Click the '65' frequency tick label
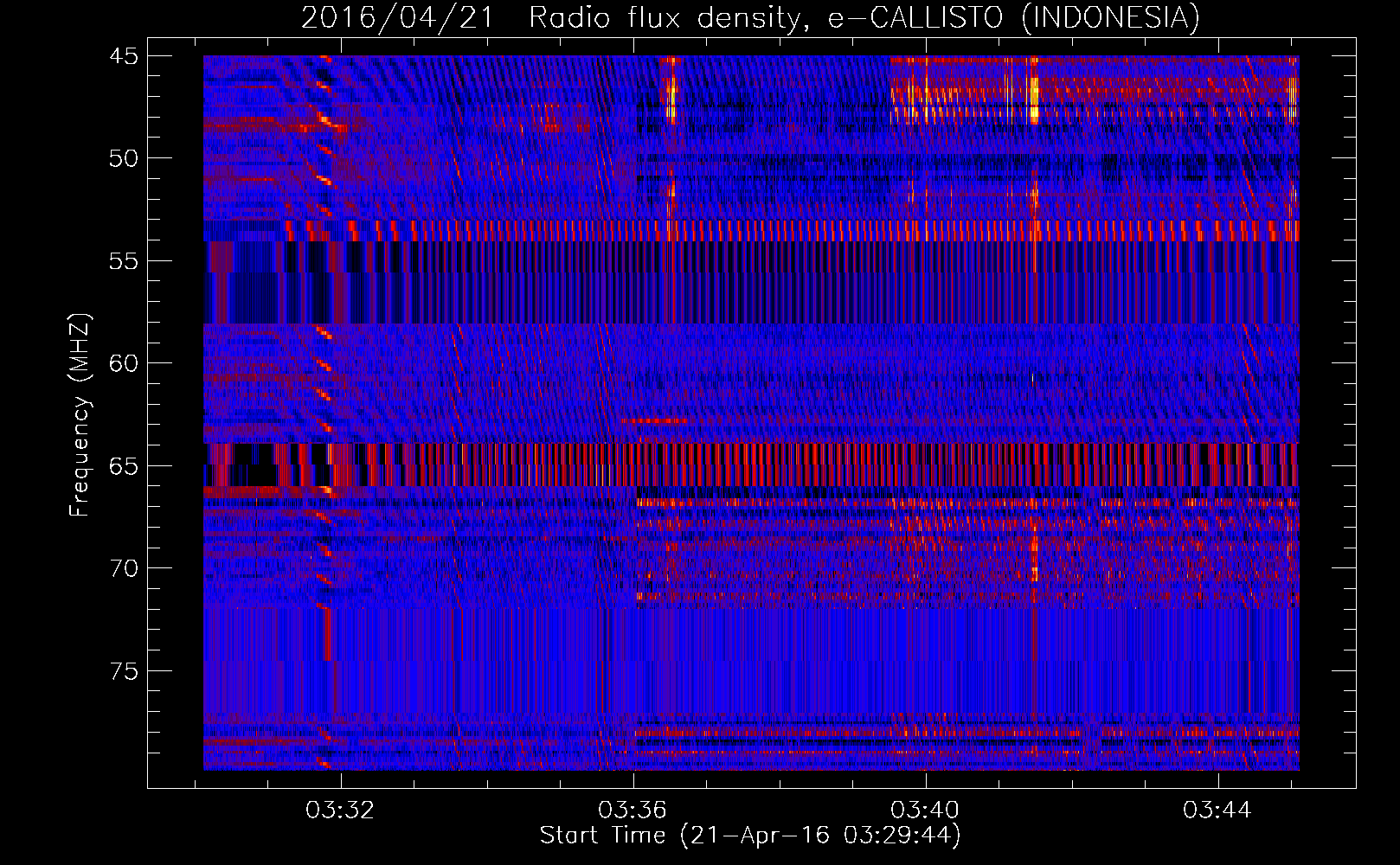Image resolution: width=1400 pixels, height=865 pixels. 123,466
